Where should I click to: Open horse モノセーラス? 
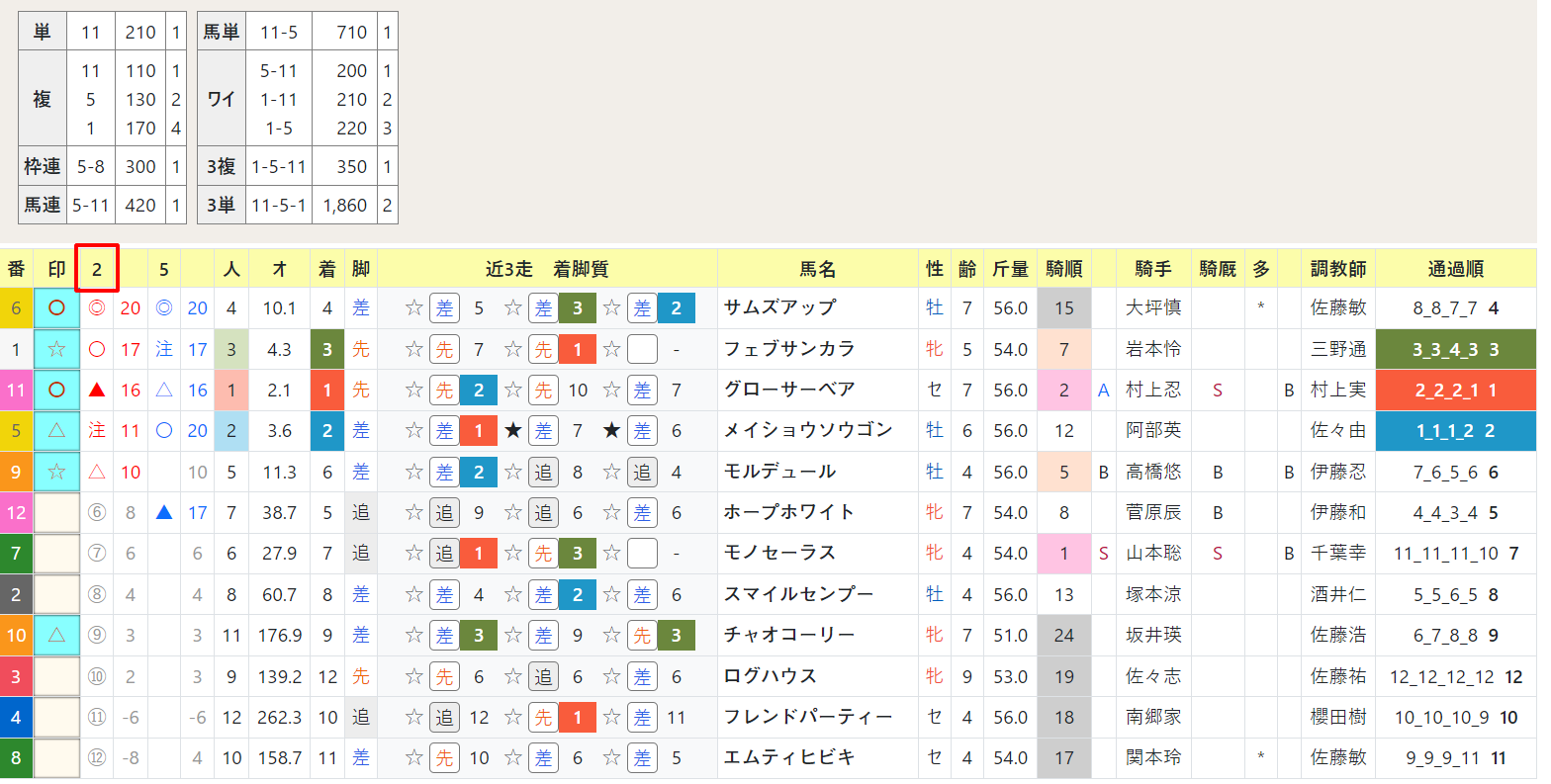[x=779, y=553]
